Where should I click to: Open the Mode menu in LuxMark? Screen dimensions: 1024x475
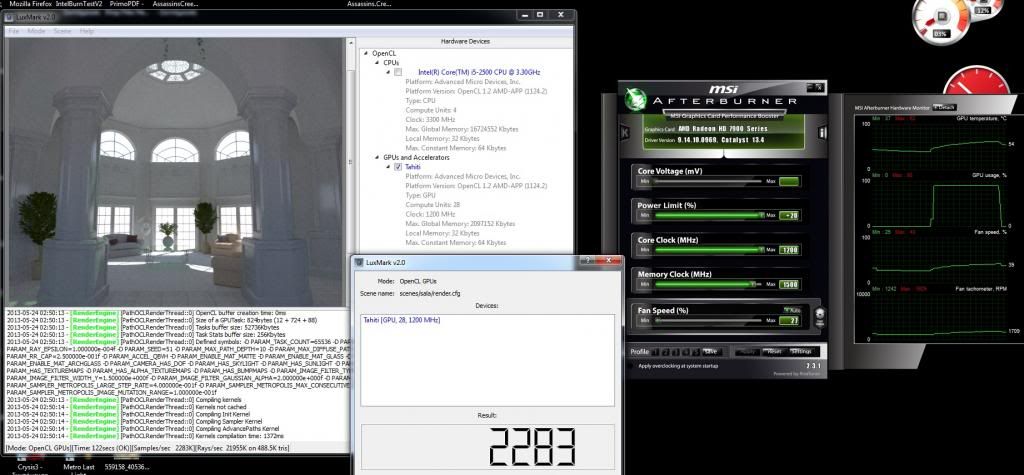pyautogui.click(x=36, y=31)
